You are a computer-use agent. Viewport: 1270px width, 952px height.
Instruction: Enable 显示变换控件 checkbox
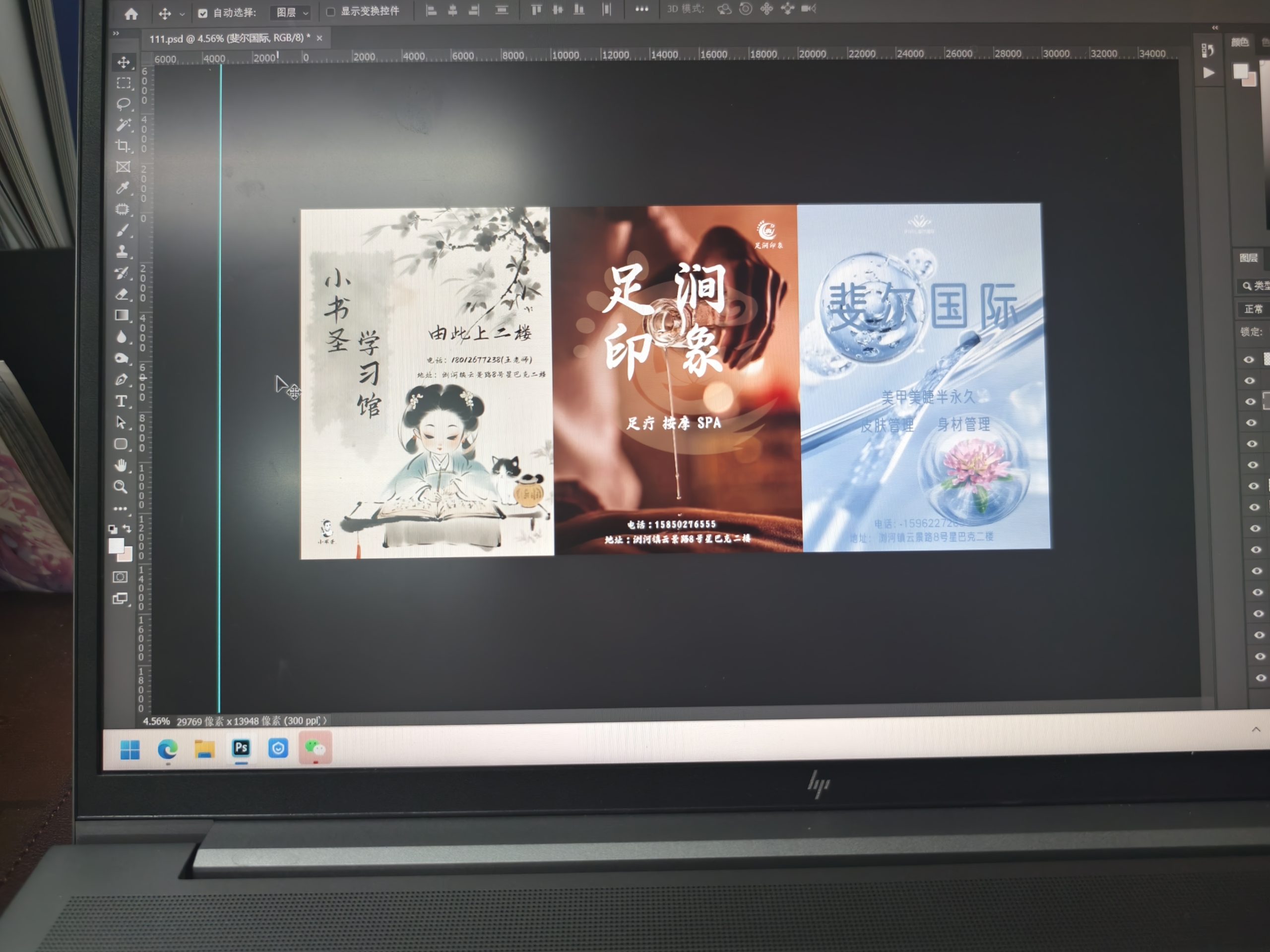[331, 12]
